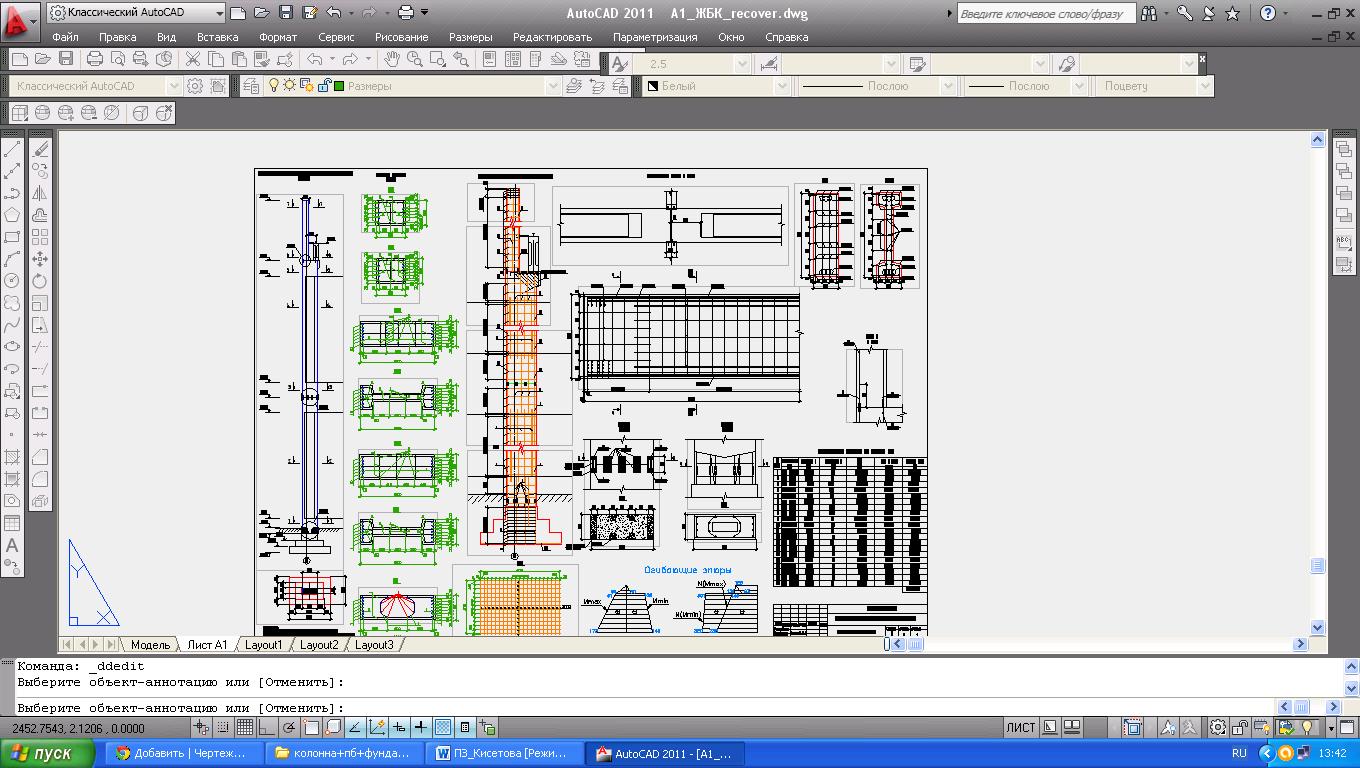The image size is (1360, 768).
Task: Toggle Snap mode in status bar
Action: [x=223, y=727]
